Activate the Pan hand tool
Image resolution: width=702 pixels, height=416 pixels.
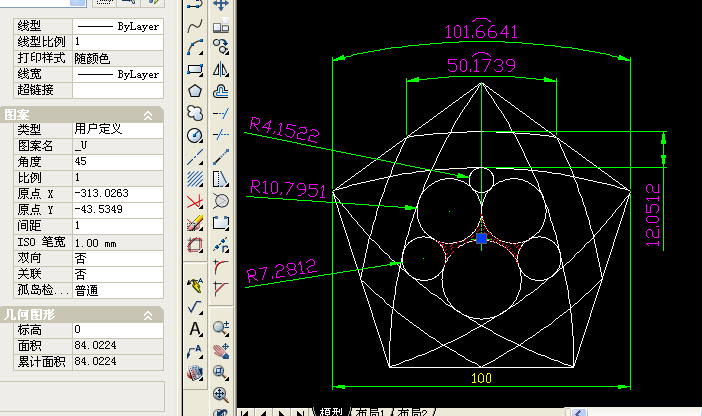221,351
